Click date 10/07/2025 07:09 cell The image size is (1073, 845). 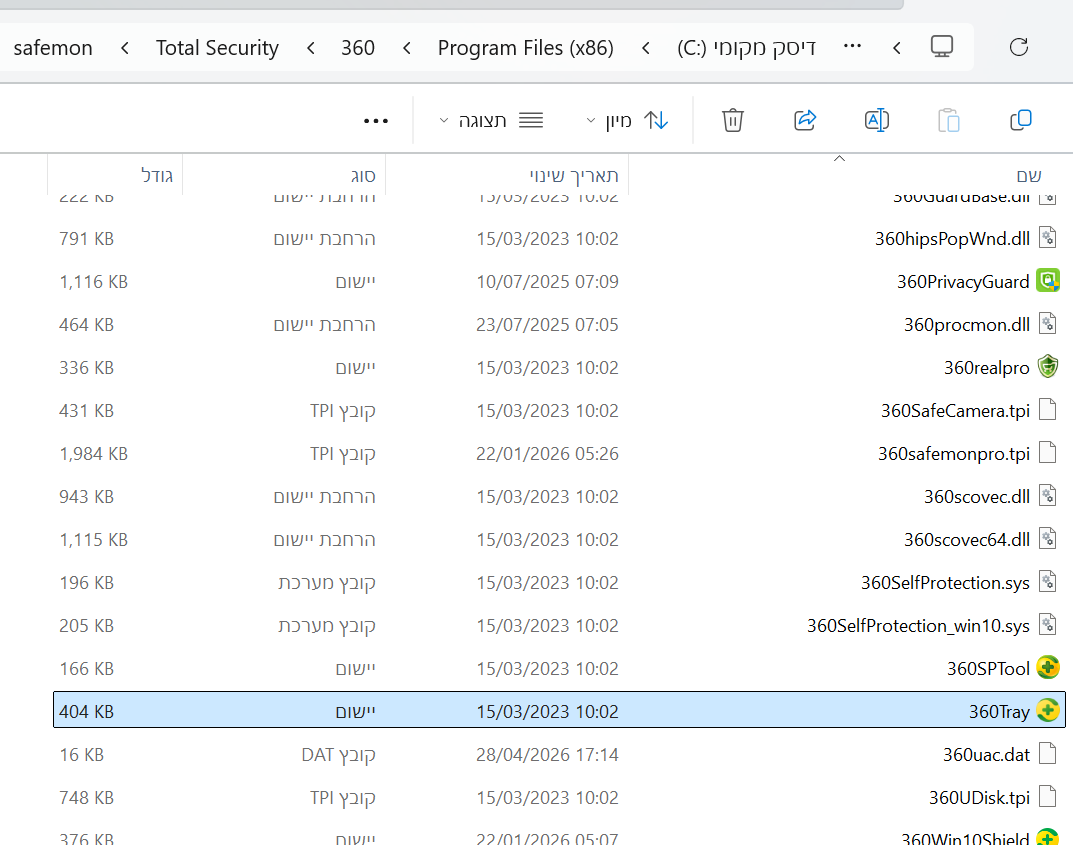point(547,281)
